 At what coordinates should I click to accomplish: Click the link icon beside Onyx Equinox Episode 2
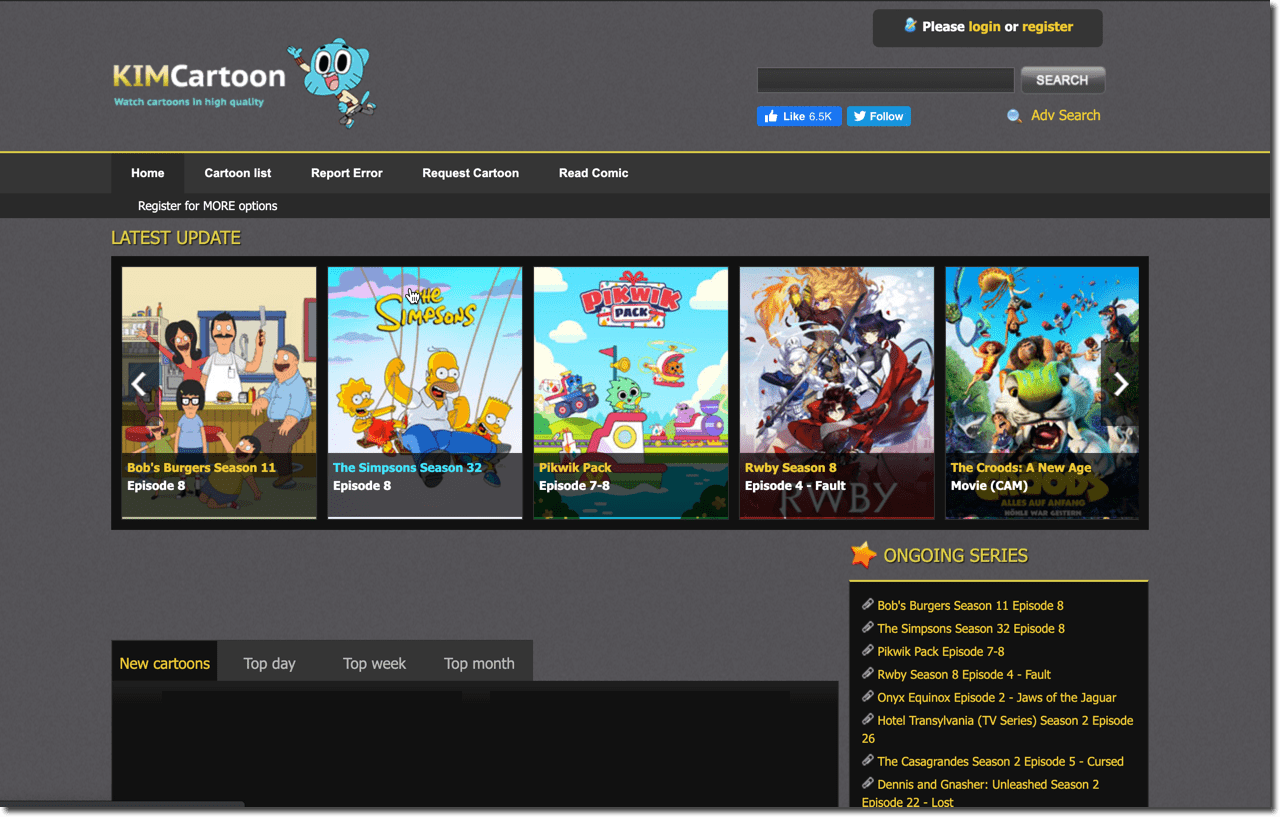click(x=868, y=697)
